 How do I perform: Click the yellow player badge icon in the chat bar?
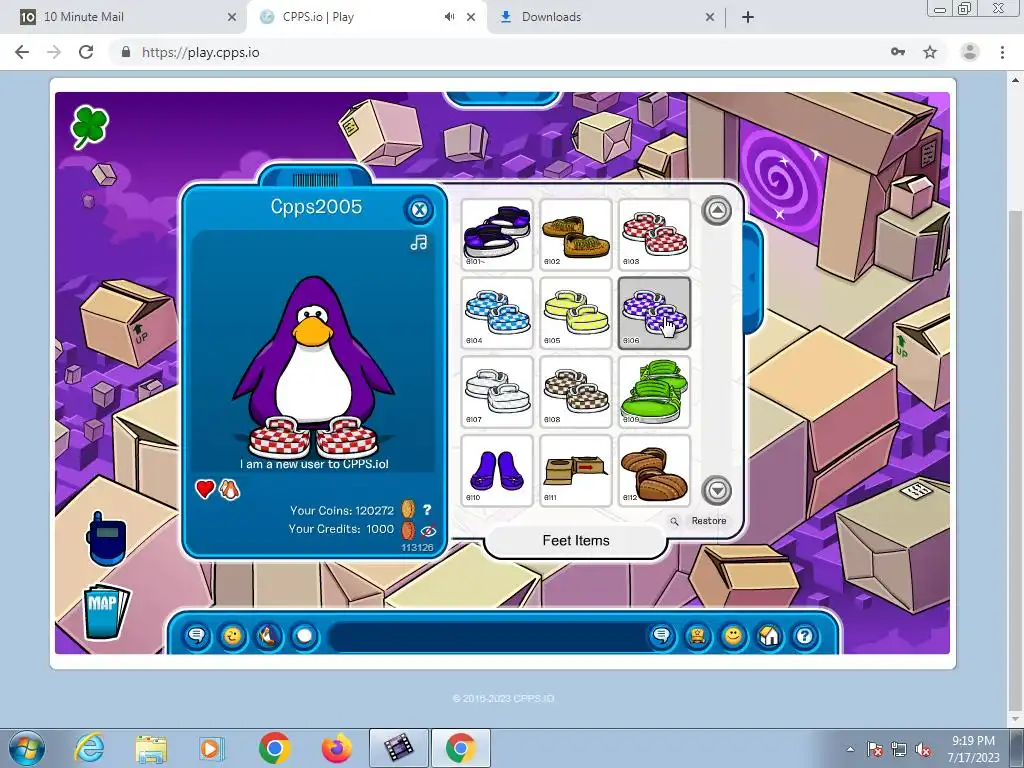pyautogui.click(x=697, y=635)
